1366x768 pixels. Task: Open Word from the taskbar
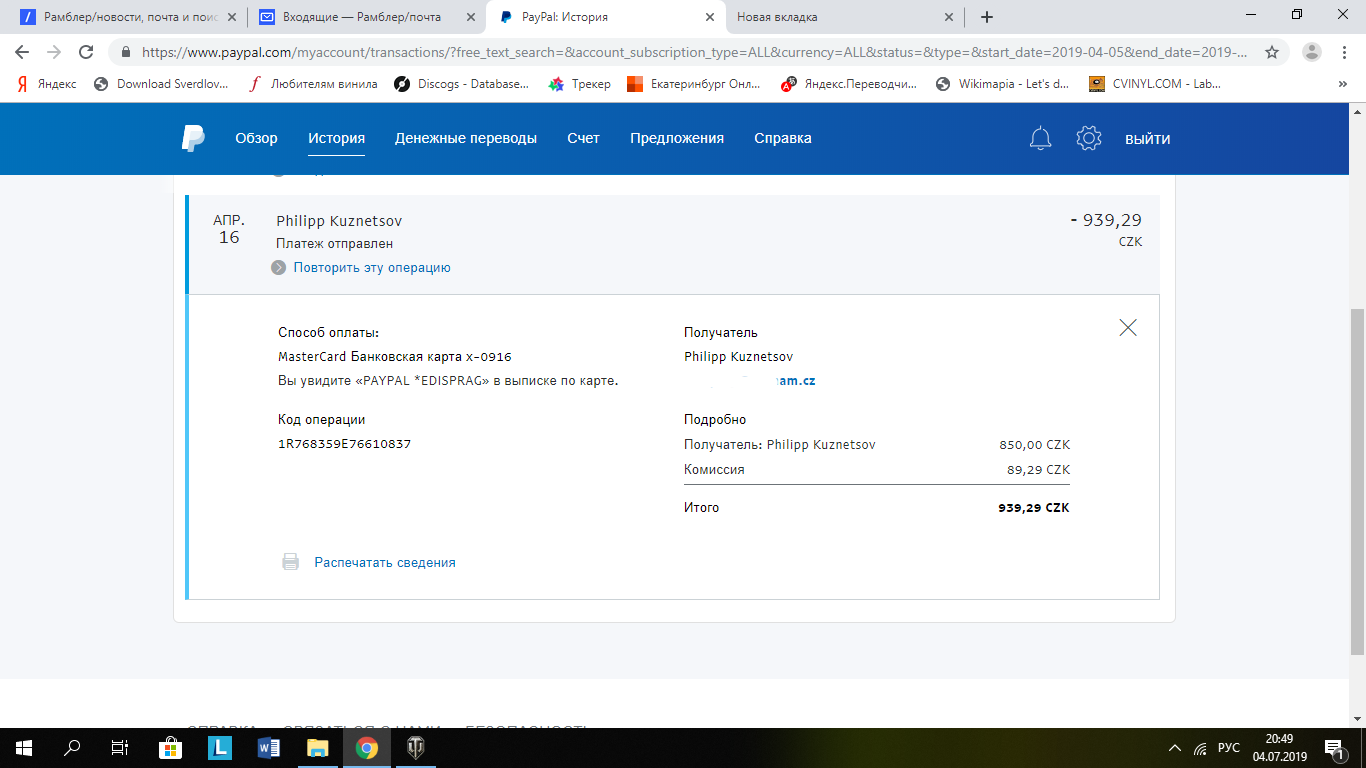click(x=268, y=747)
